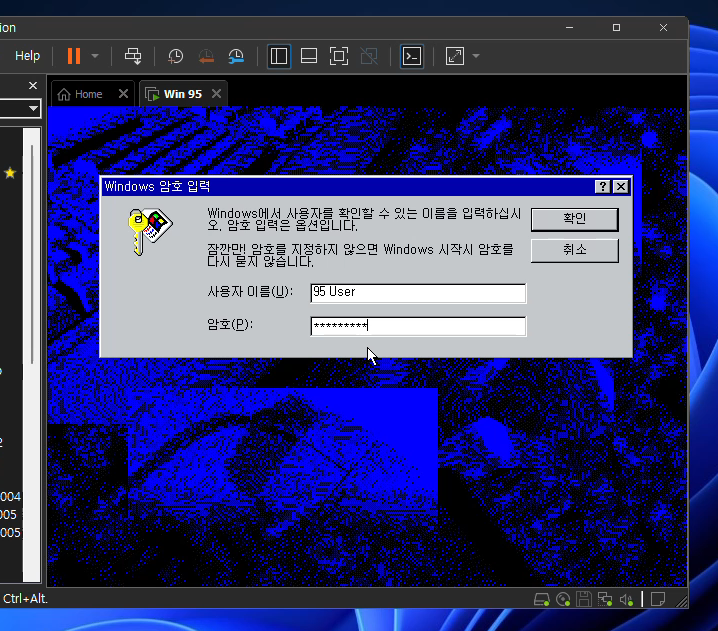Open the snapshot manager icon
Viewport: 718px width, 631px height.
pyautogui.click(x=236, y=56)
